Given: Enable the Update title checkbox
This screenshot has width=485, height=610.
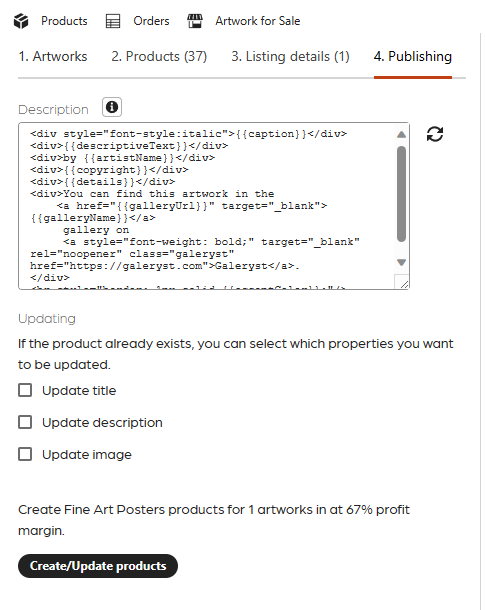Looking at the screenshot, I should tap(25, 390).
